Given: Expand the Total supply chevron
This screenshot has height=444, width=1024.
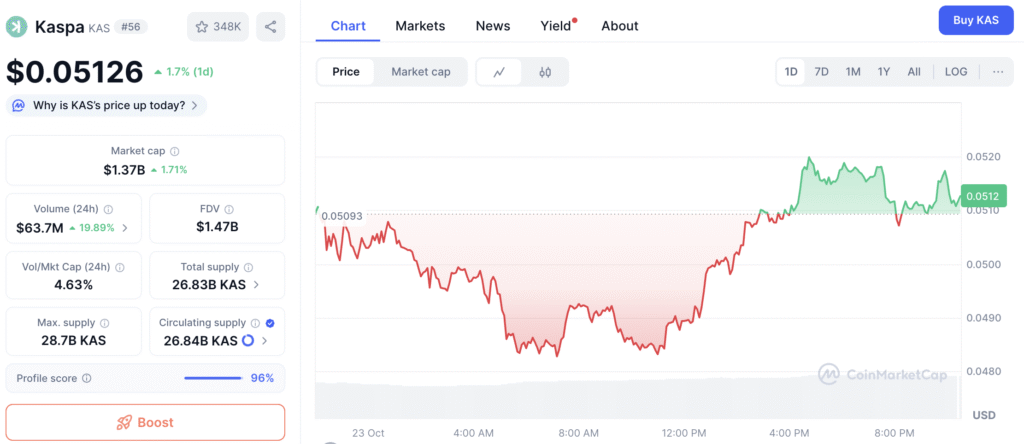Looking at the screenshot, I should pyautogui.click(x=257, y=285).
